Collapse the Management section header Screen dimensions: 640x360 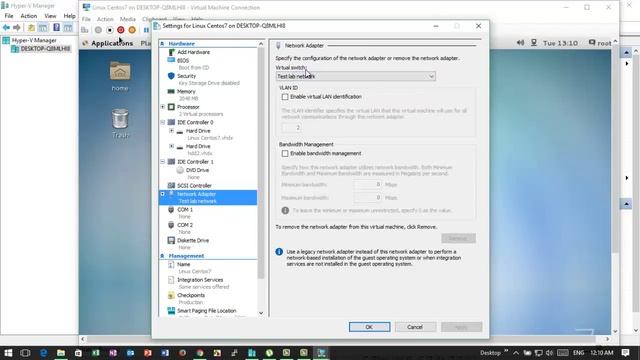pyautogui.click(x=162, y=256)
